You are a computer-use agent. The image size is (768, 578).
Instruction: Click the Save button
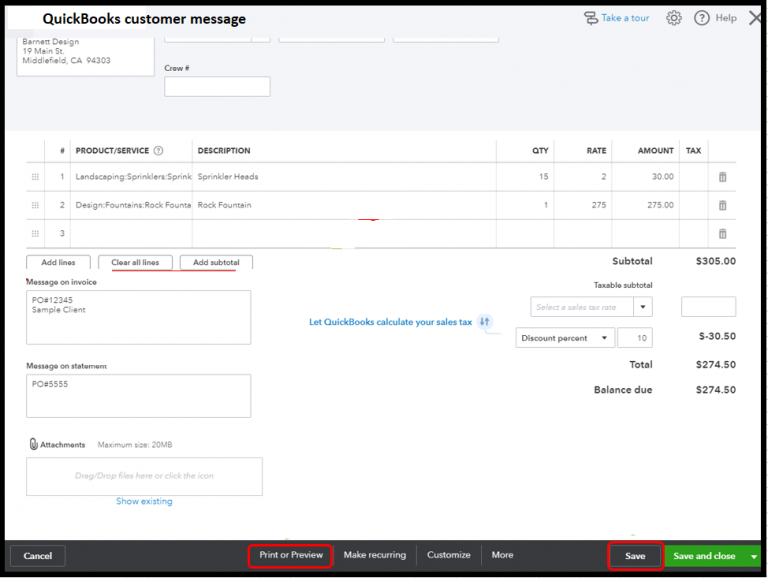[635, 556]
